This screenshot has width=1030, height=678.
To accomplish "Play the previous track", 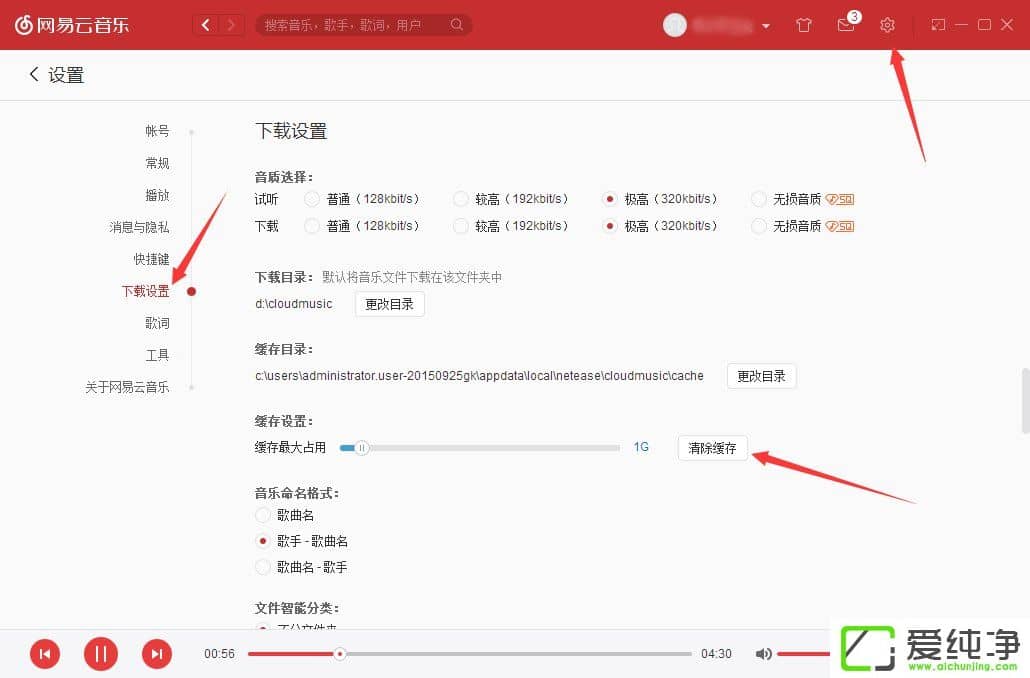I will [x=44, y=653].
